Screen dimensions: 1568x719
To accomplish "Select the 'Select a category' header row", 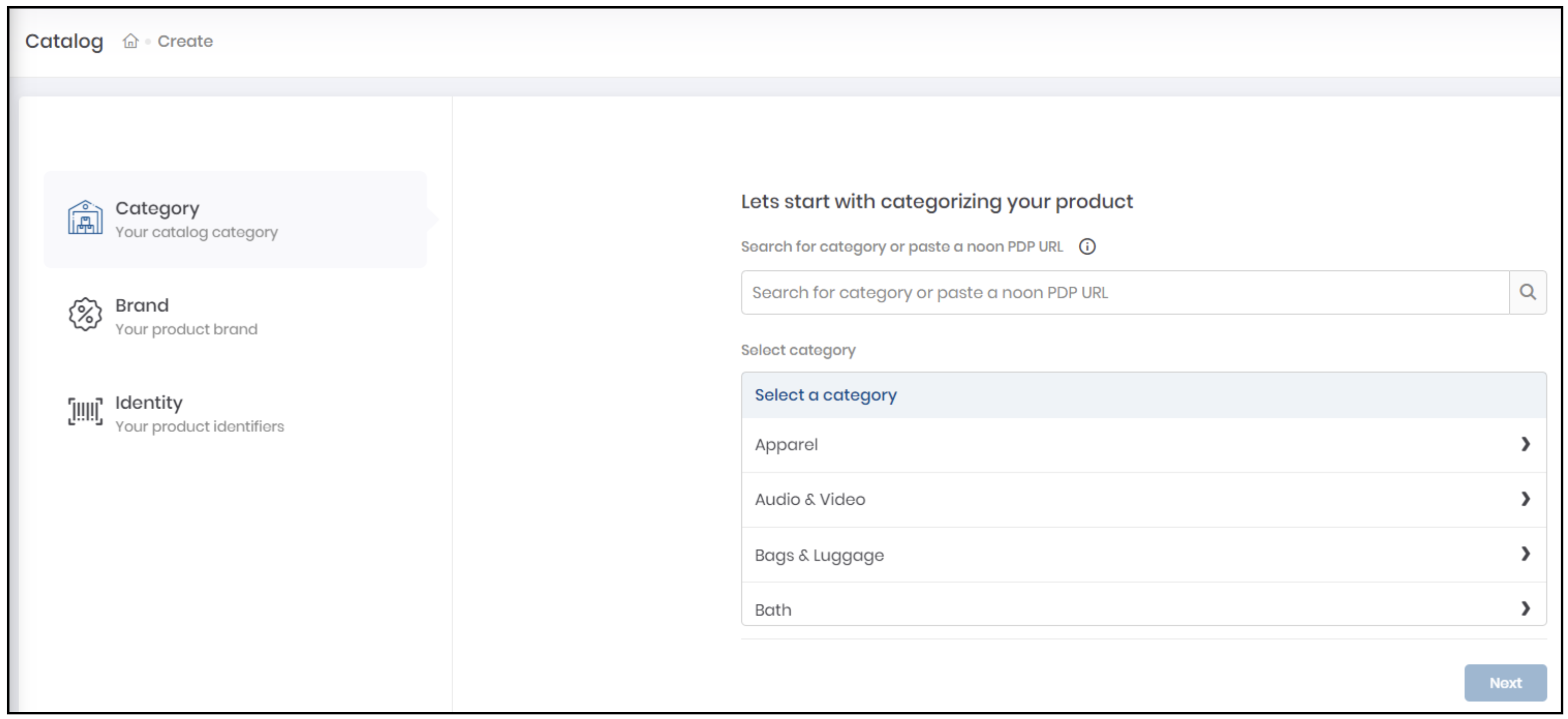I will (826, 394).
